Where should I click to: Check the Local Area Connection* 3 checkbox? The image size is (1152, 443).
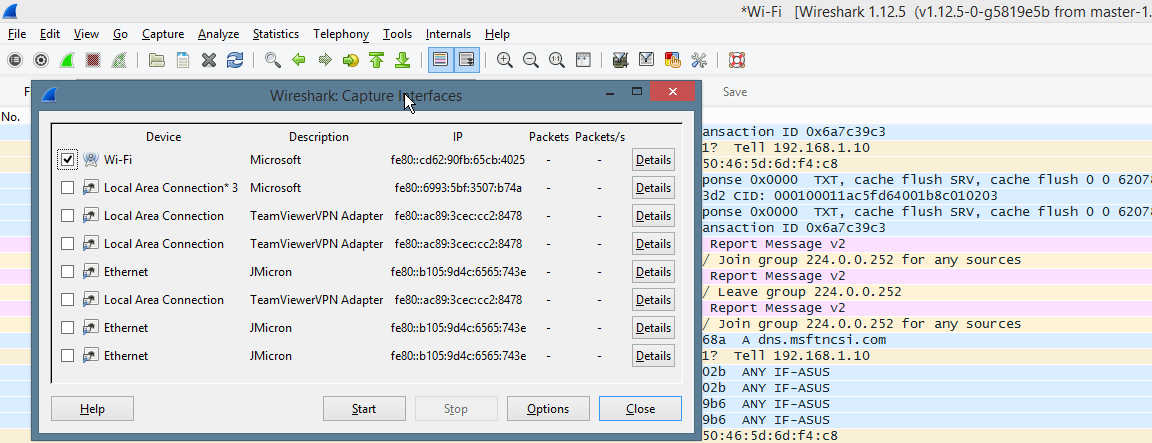click(x=68, y=187)
